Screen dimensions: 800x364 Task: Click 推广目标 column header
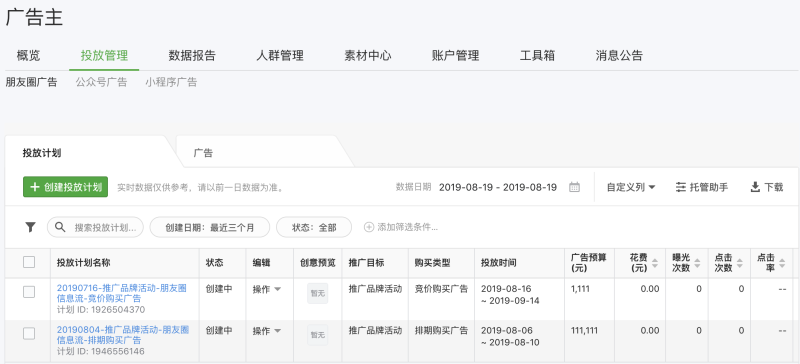click(x=366, y=263)
